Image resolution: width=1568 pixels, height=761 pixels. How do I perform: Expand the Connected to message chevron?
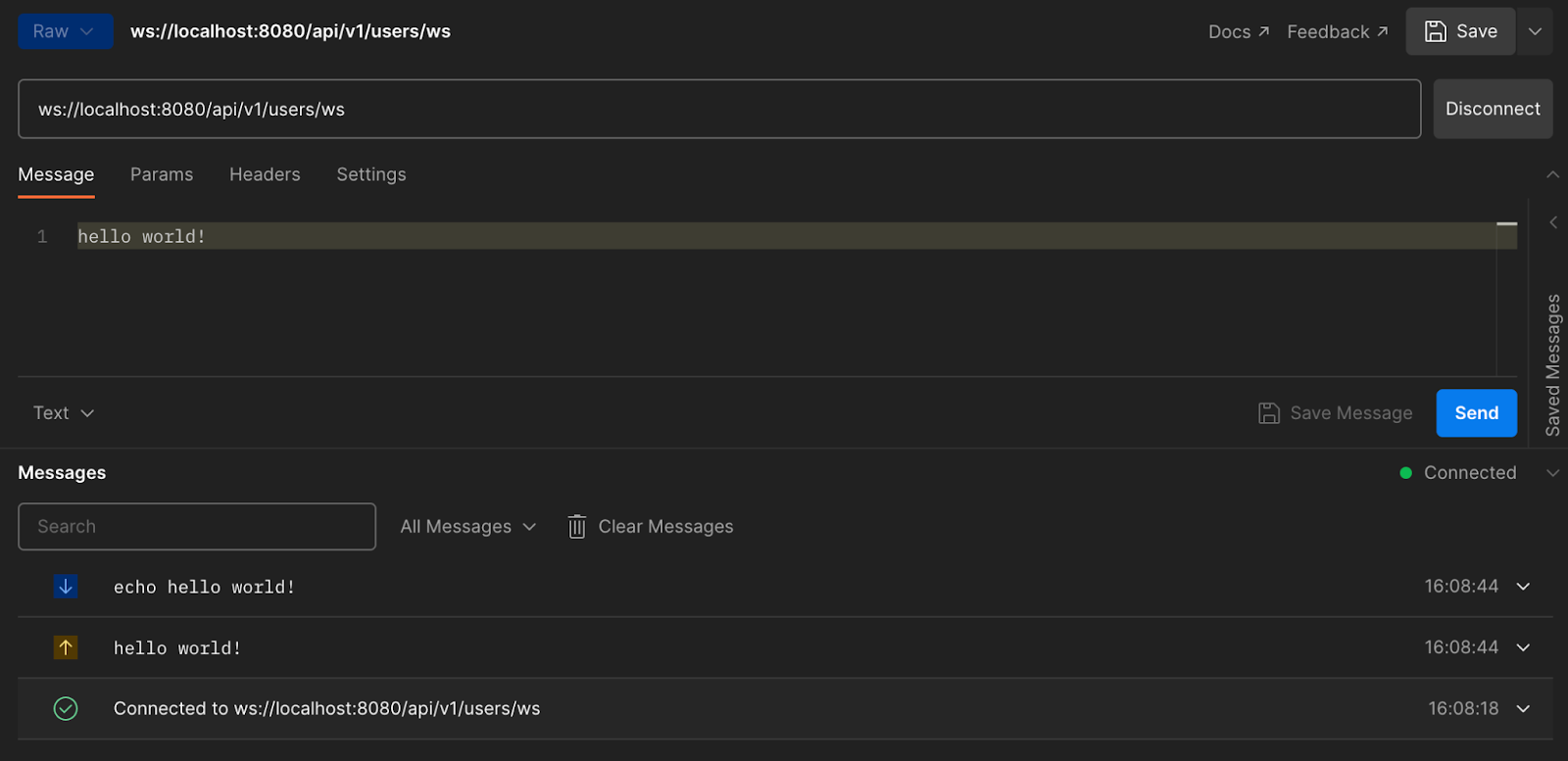click(x=1523, y=708)
